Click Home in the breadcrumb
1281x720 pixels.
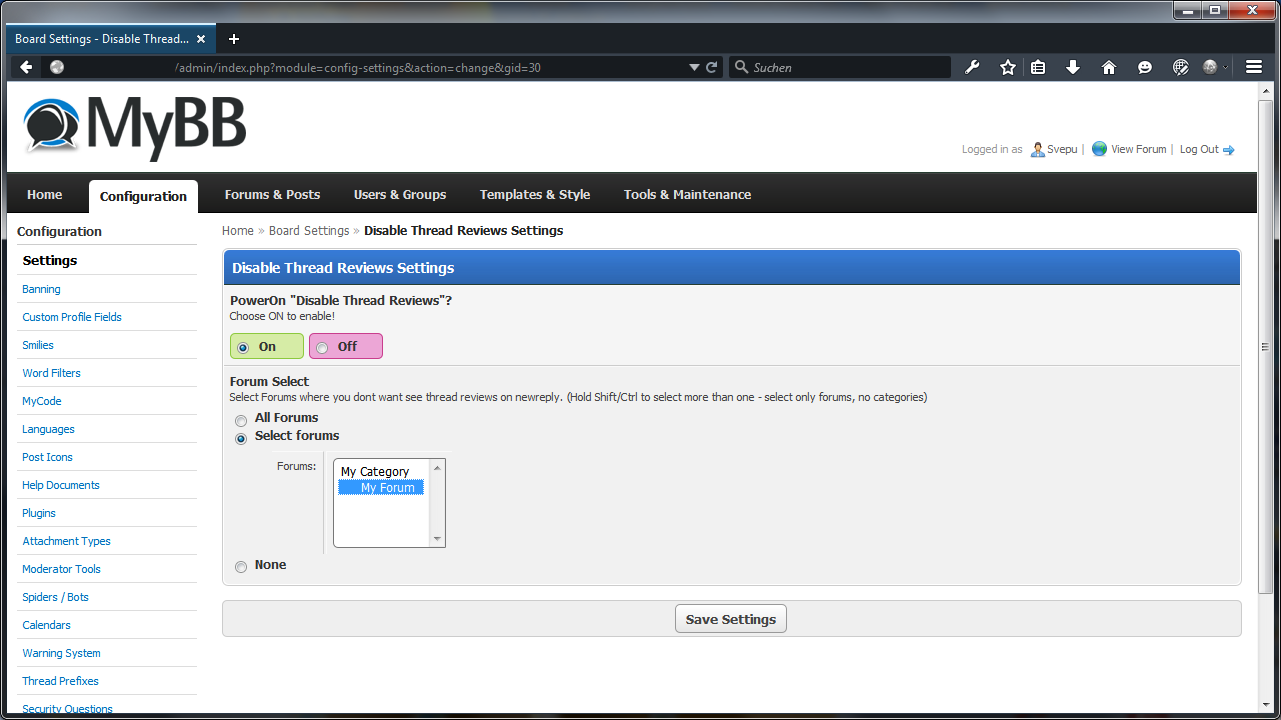coord(238,230)
